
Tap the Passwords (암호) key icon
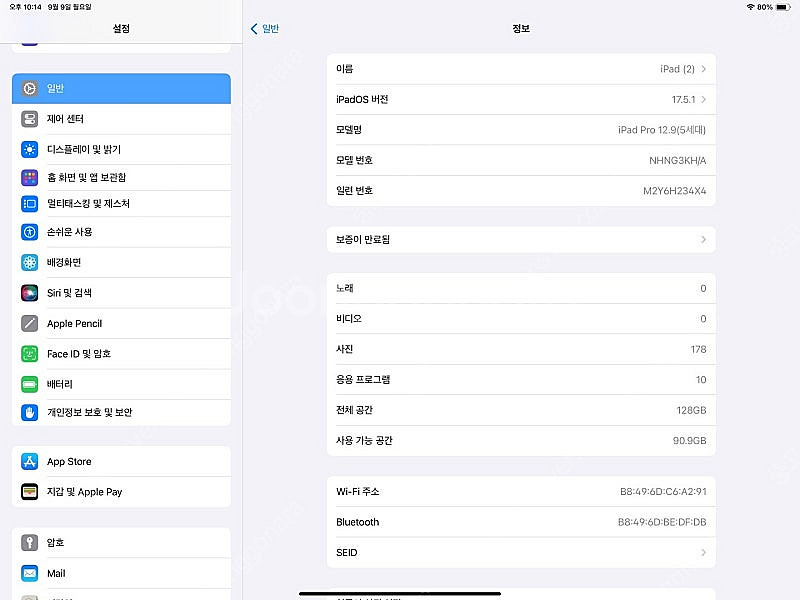tap(30, 542)
